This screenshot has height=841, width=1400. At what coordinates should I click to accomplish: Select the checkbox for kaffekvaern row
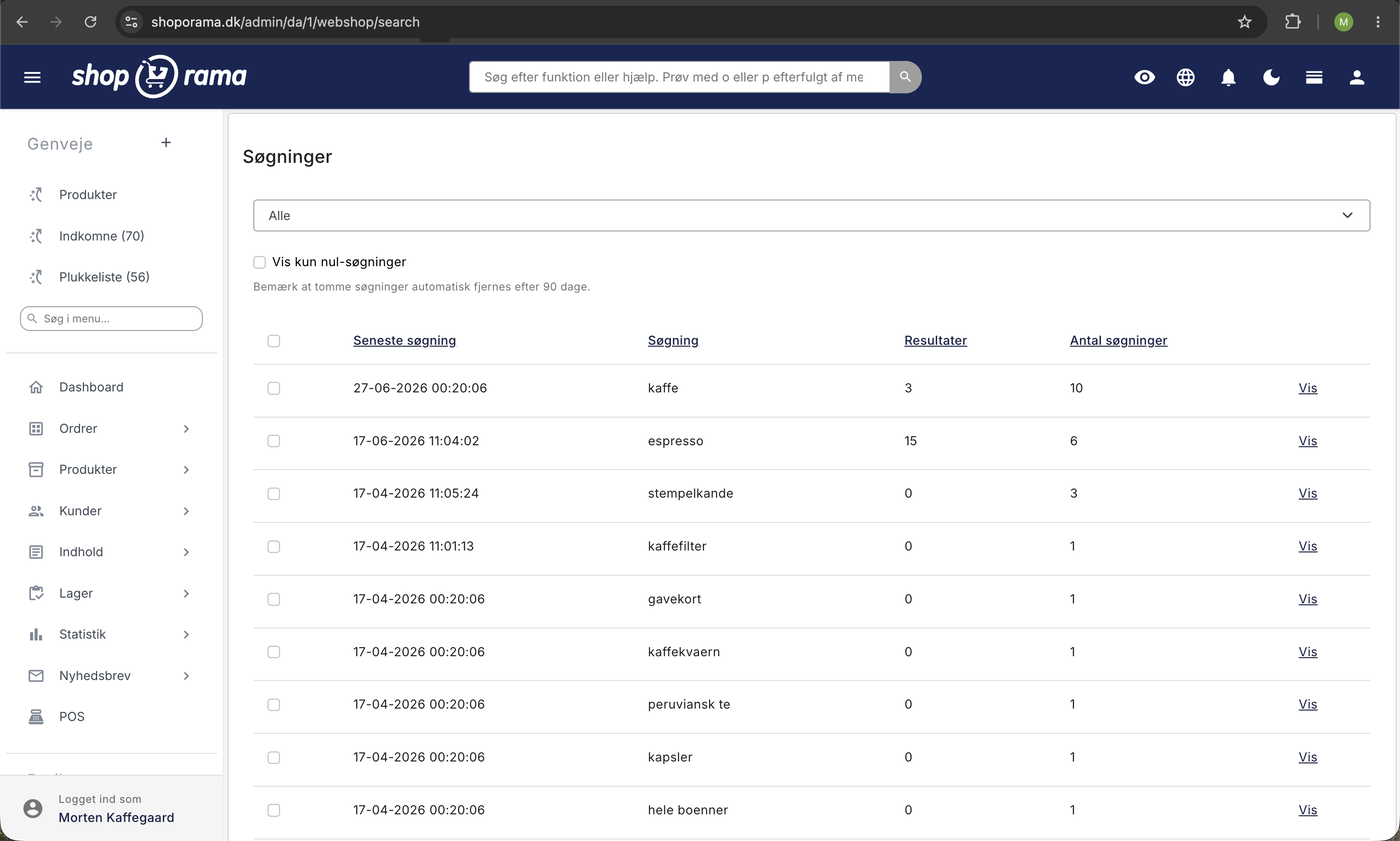click(274, 652)
